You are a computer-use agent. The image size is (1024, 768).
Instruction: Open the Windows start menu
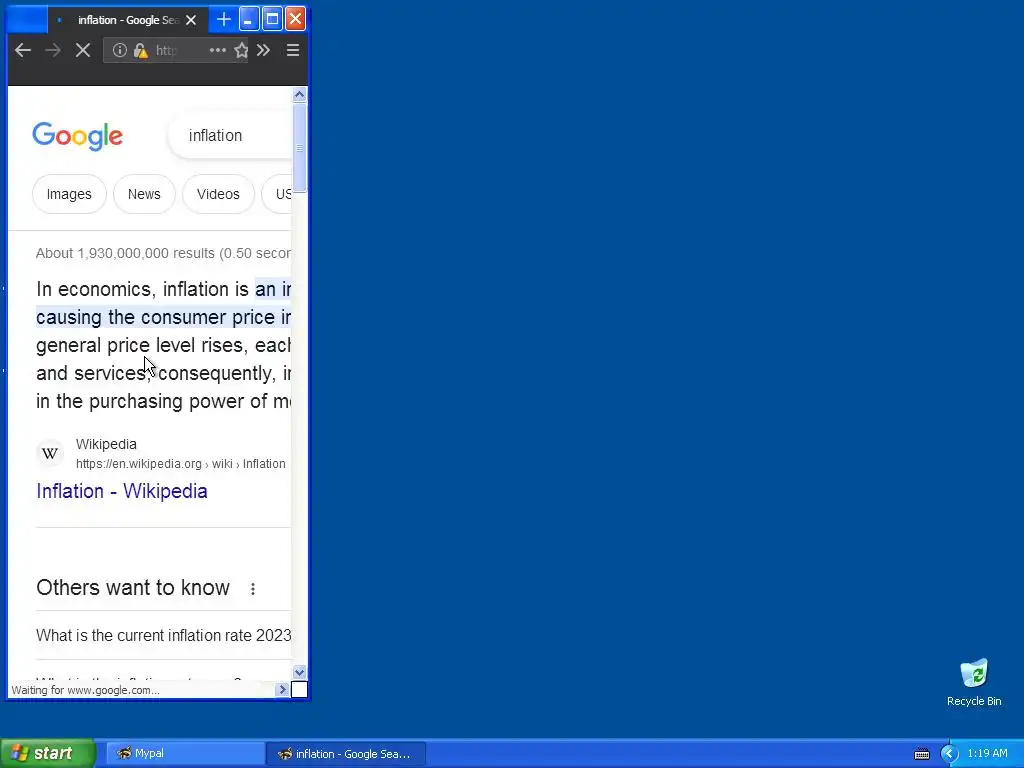pos(47,753)
